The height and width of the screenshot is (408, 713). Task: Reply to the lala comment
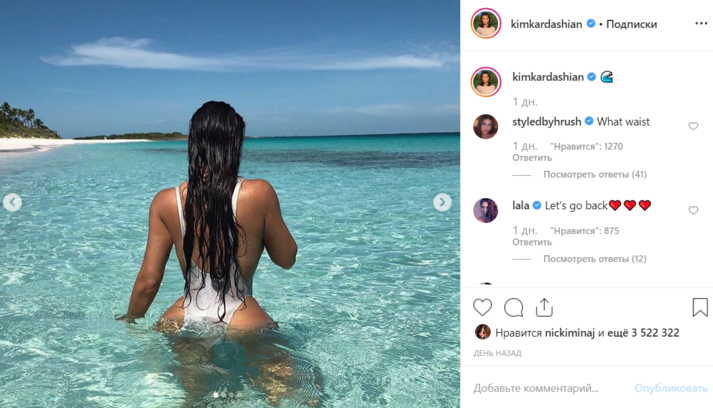coord(532,242)
